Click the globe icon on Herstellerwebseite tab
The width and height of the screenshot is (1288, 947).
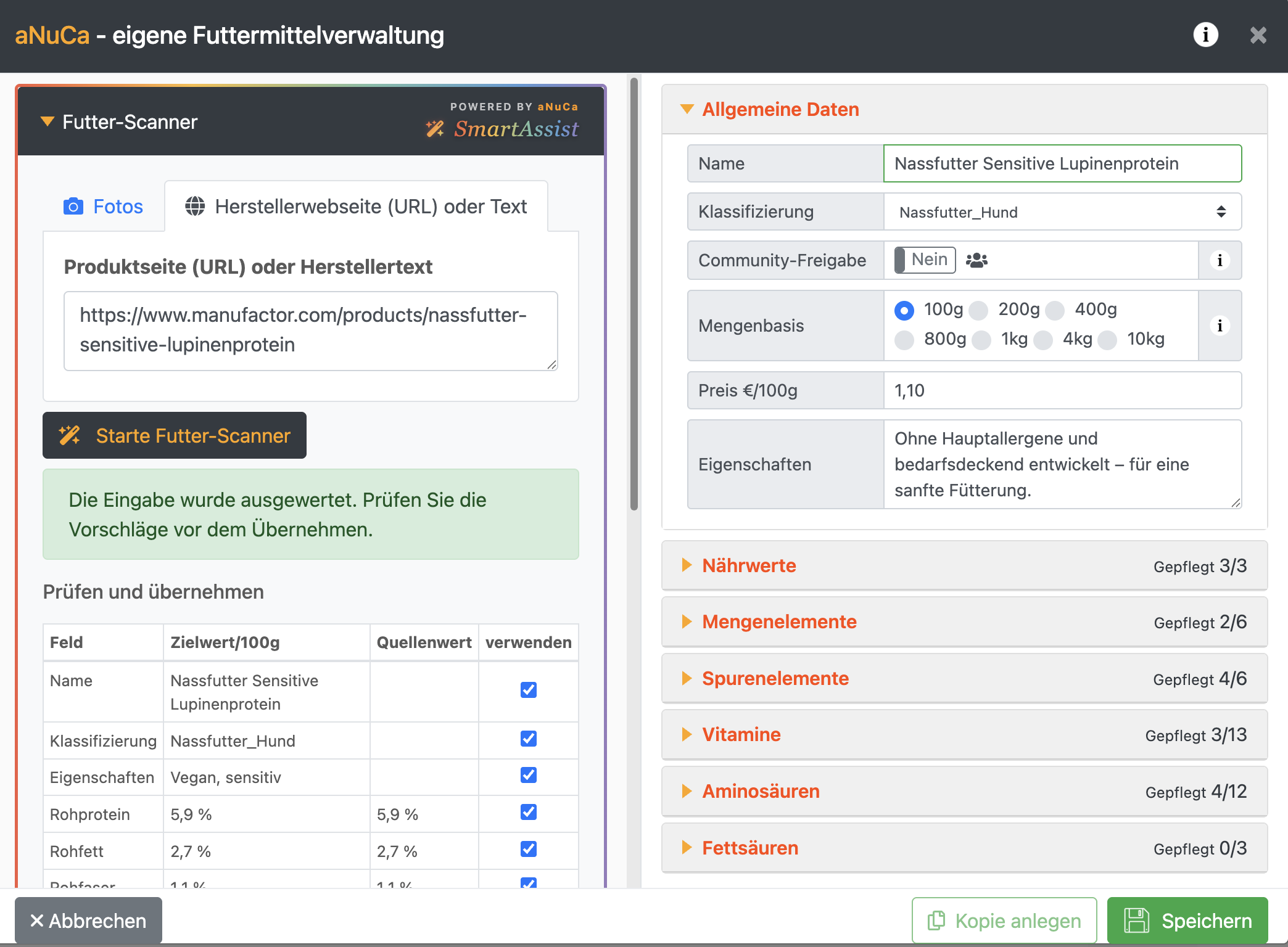point(195,207)
